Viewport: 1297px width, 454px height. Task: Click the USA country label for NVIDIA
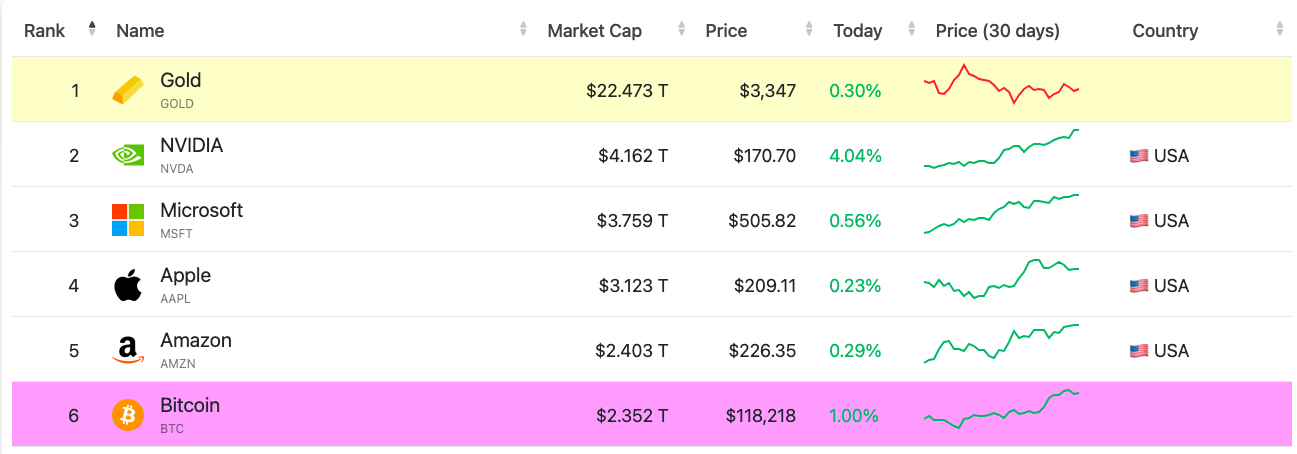pos(1171,156)
